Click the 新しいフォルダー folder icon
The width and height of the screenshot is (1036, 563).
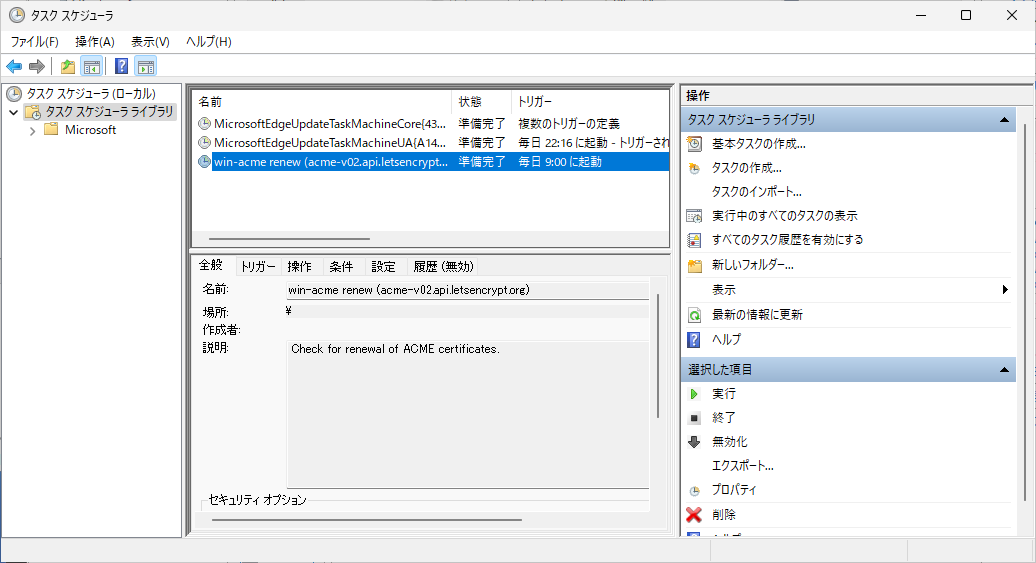pyautogui.click(x=694, y=266)
